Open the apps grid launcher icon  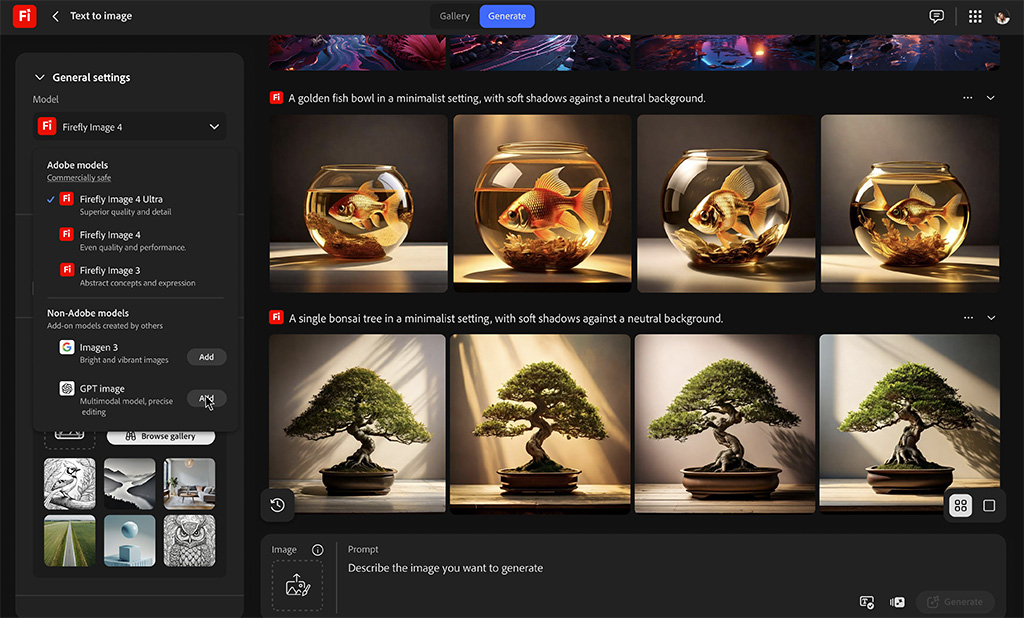point(975,16)
